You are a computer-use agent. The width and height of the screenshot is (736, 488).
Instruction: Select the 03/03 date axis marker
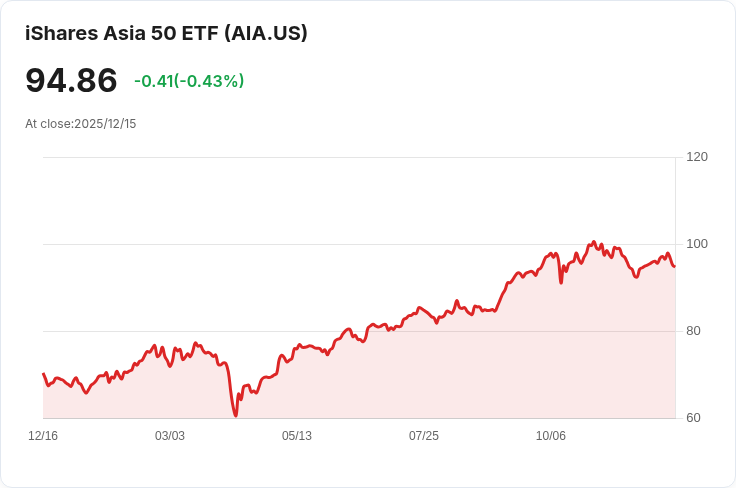170,436
